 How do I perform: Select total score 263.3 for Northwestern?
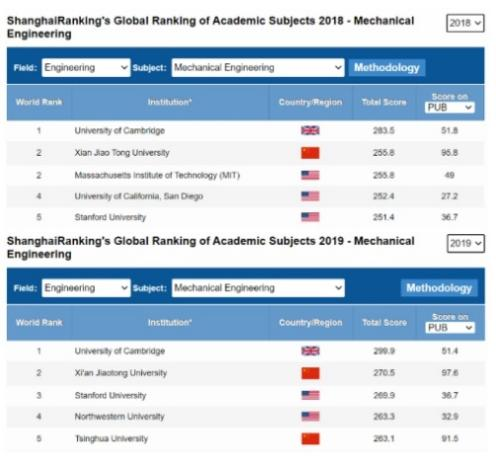(x=384, y=417)
